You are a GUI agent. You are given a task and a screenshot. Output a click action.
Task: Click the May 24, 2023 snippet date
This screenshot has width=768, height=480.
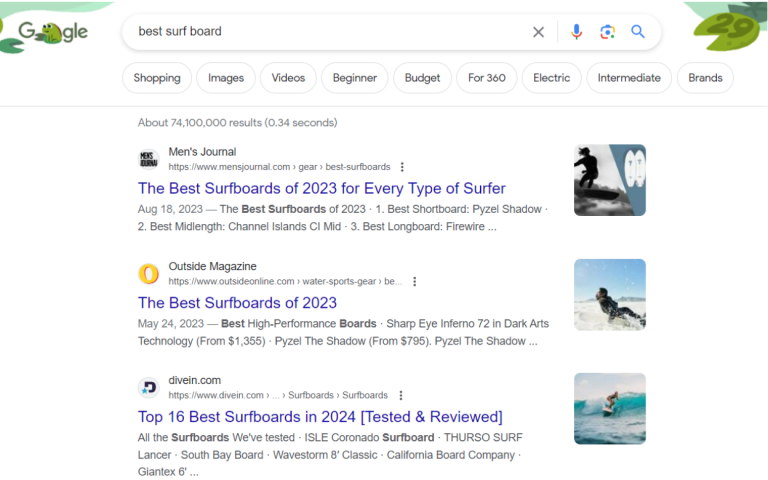(x=170, y=324)
